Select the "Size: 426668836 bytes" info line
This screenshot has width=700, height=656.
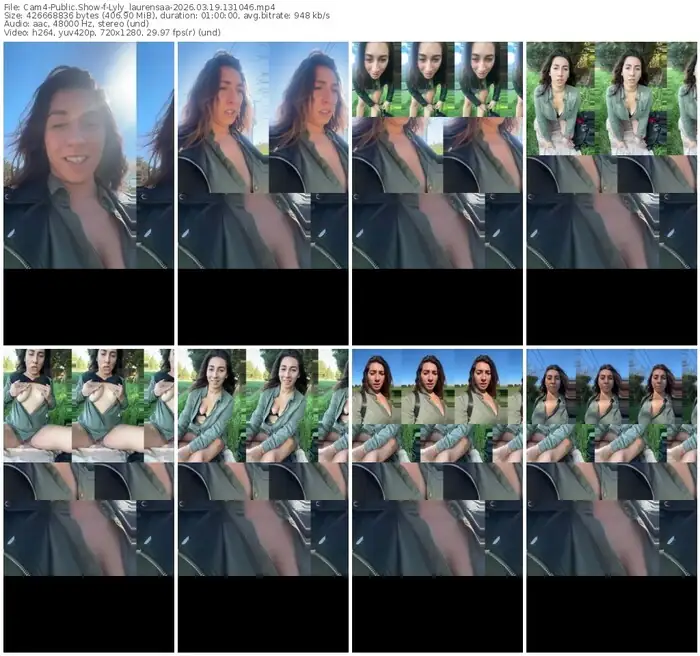tap(167, 16)
